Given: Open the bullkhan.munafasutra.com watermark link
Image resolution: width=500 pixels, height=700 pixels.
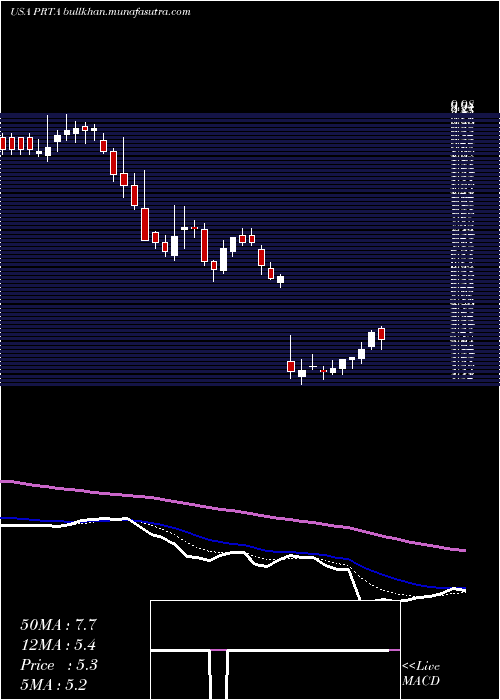Looking at the screenshot, I should pyautogui.click(x=128, y=12).
